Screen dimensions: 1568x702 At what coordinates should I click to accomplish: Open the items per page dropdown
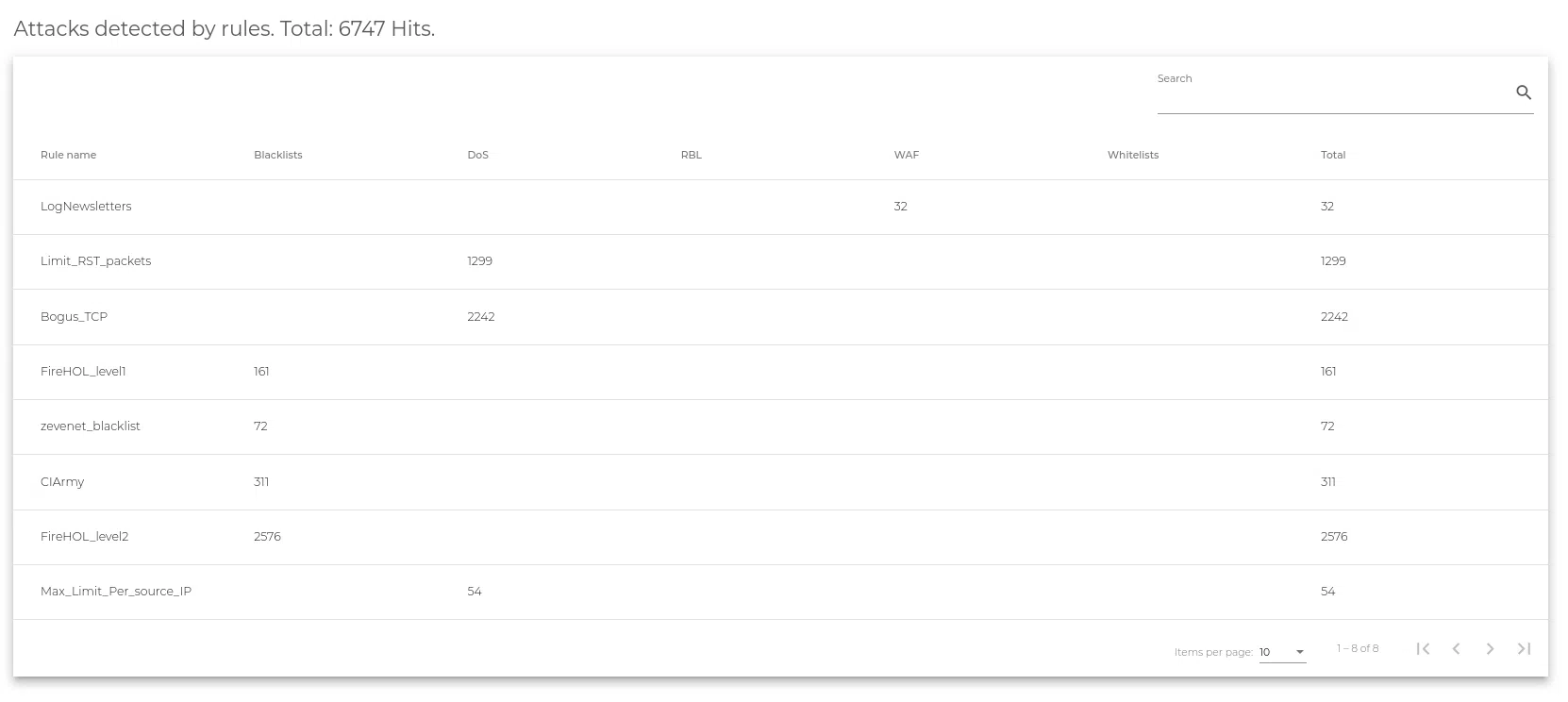(1282, 652)
